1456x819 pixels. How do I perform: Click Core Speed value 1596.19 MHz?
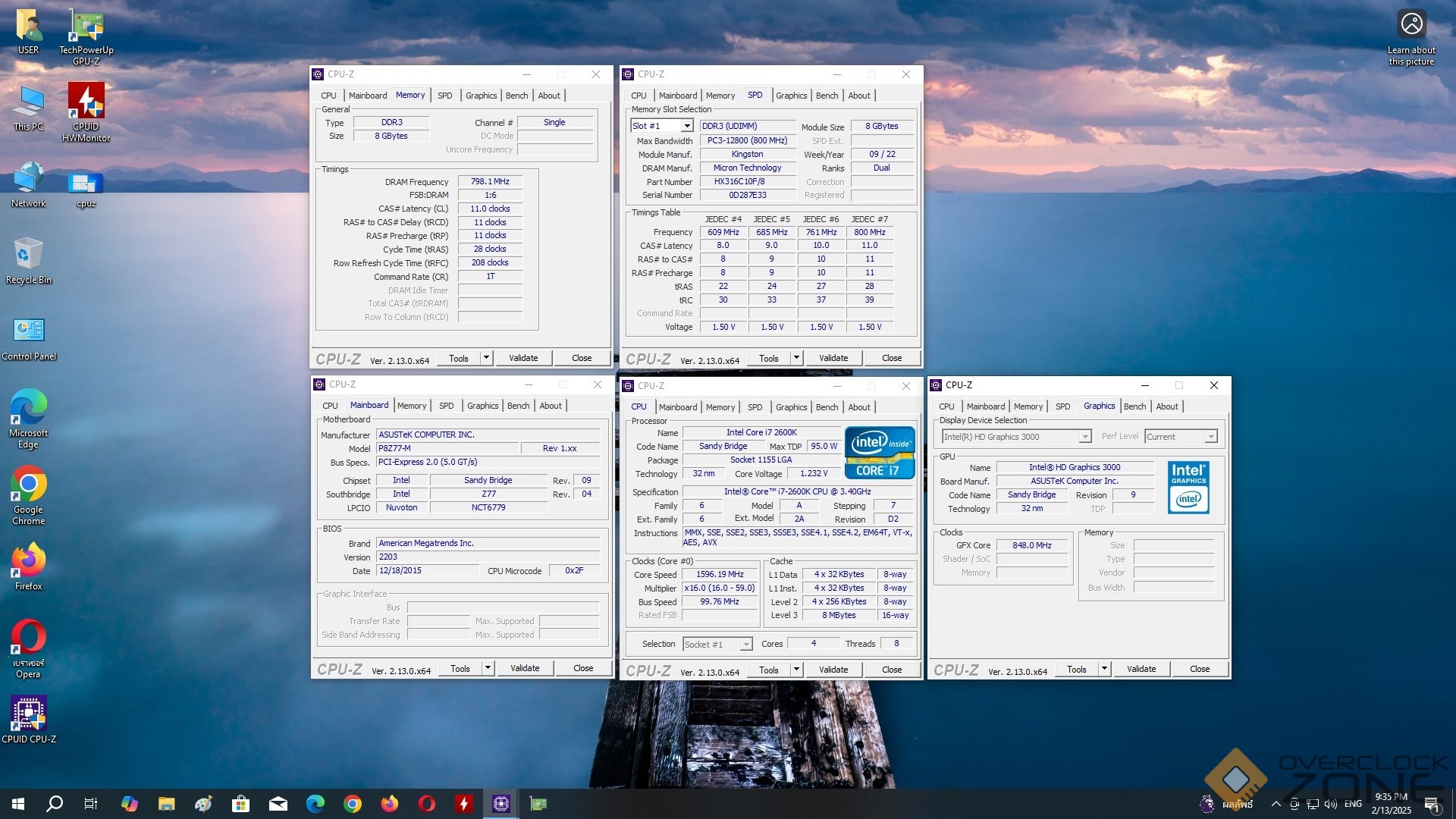pyautogui.click(x=720, y=574)
